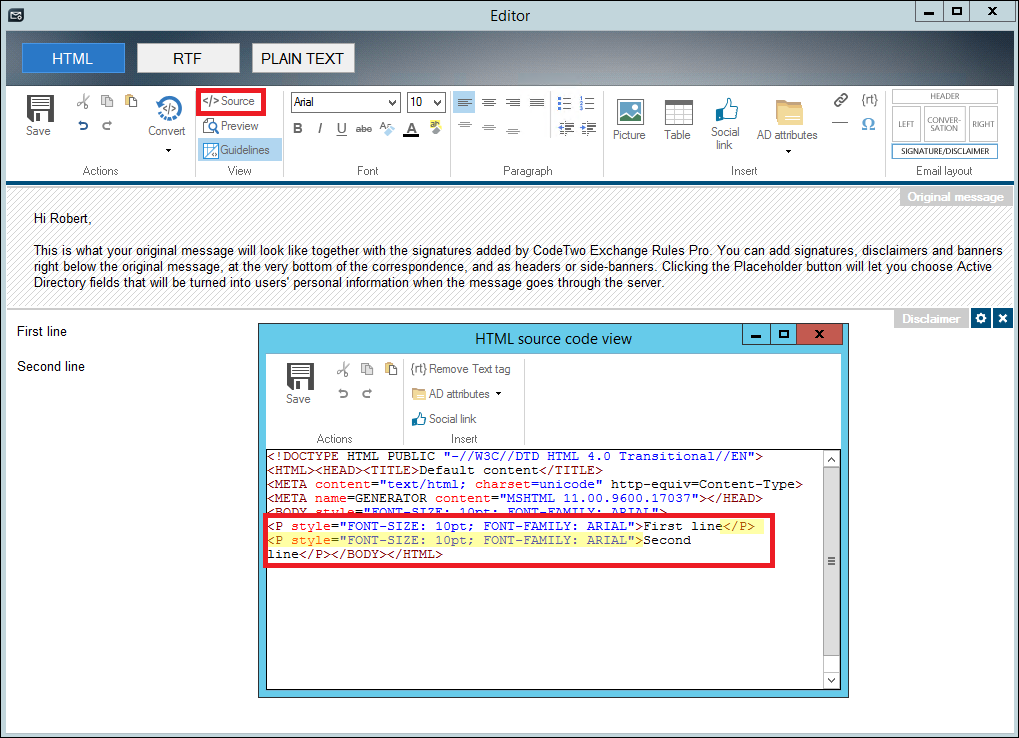The image size is (1019, 738).
Task: Switch to the PLAIN TEXT tab
Action: pos(302,58)
